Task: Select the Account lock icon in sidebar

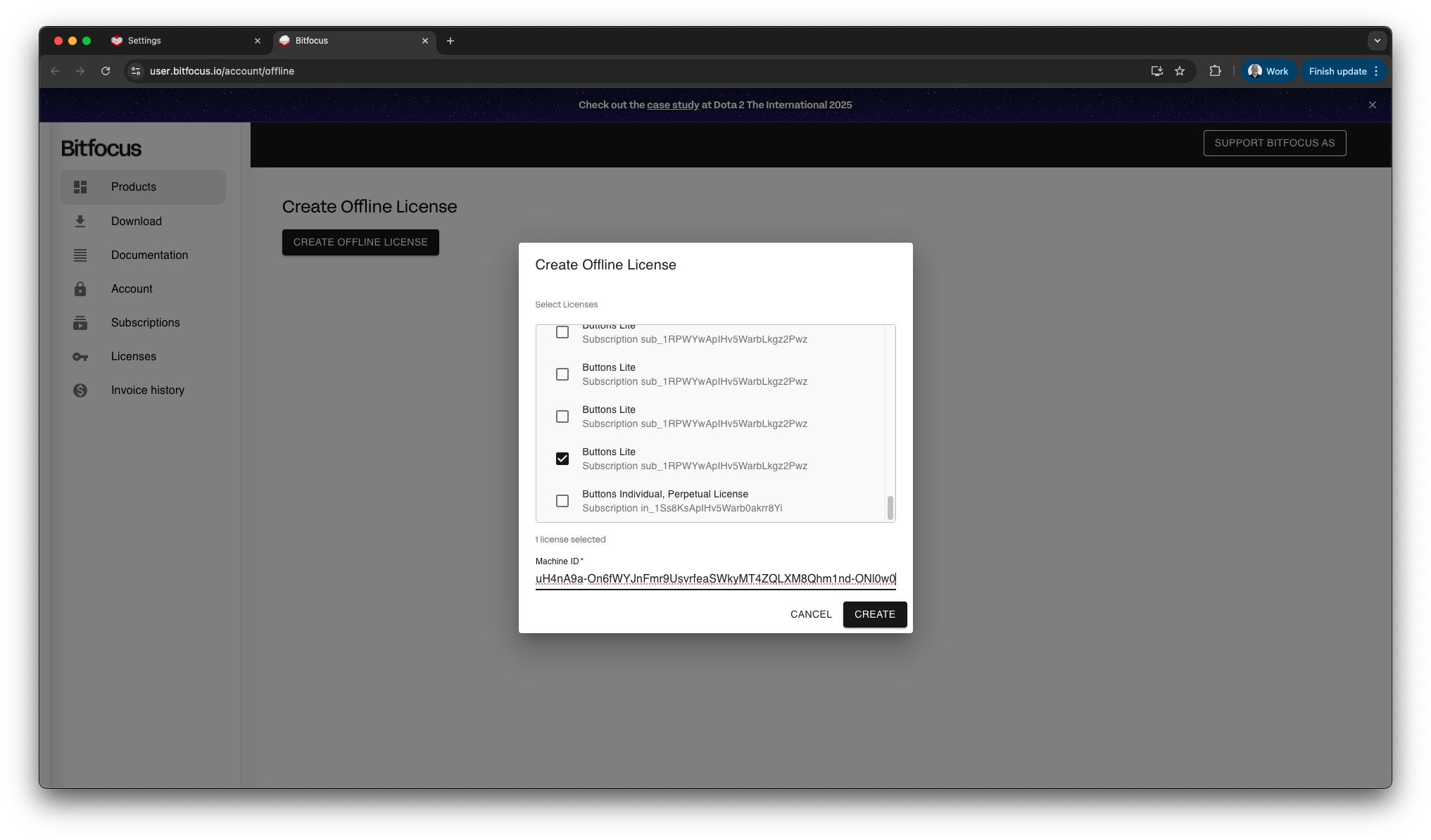Action: pyautogui.click(x=80, y=288)
